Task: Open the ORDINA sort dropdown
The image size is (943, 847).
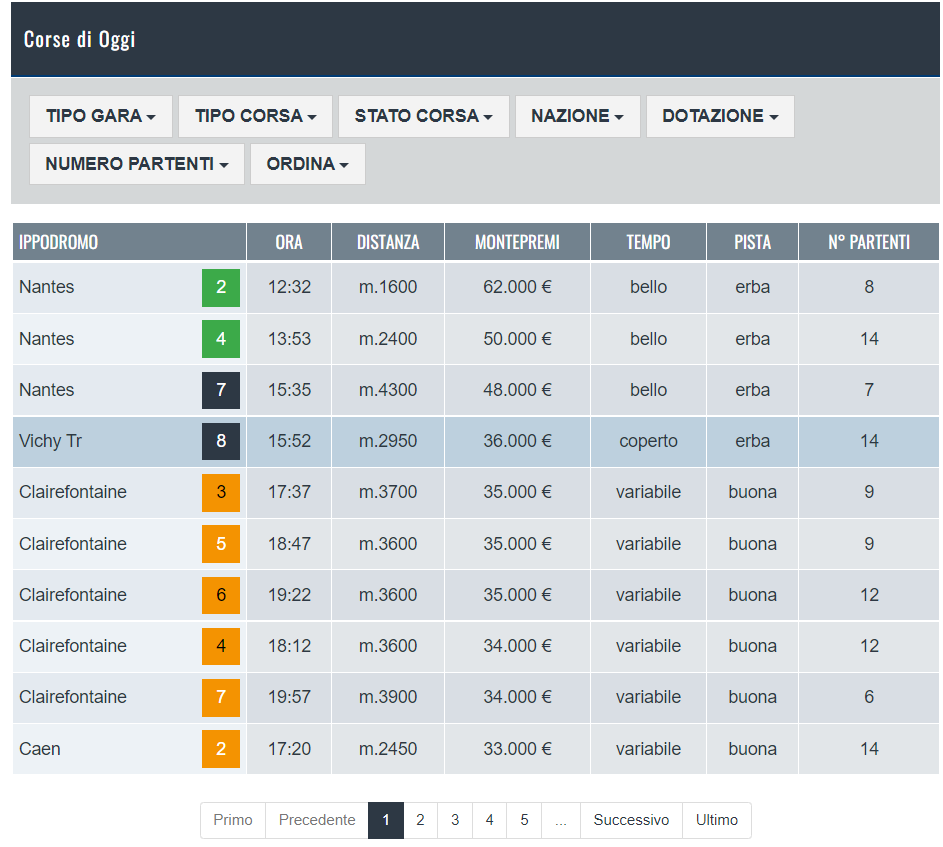Action: (308, 164)
